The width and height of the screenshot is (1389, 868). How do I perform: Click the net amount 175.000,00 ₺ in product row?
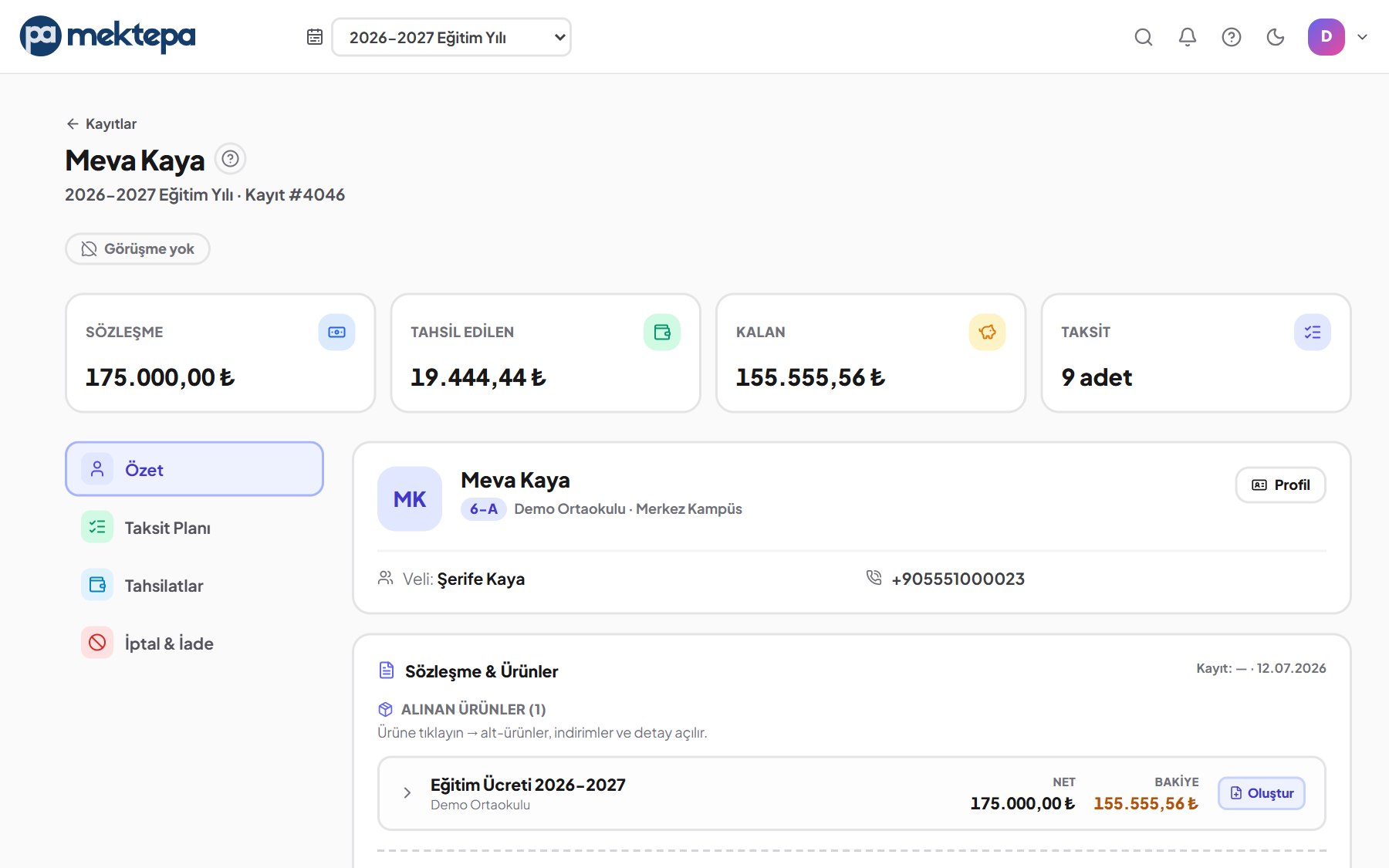[1022, 803]
